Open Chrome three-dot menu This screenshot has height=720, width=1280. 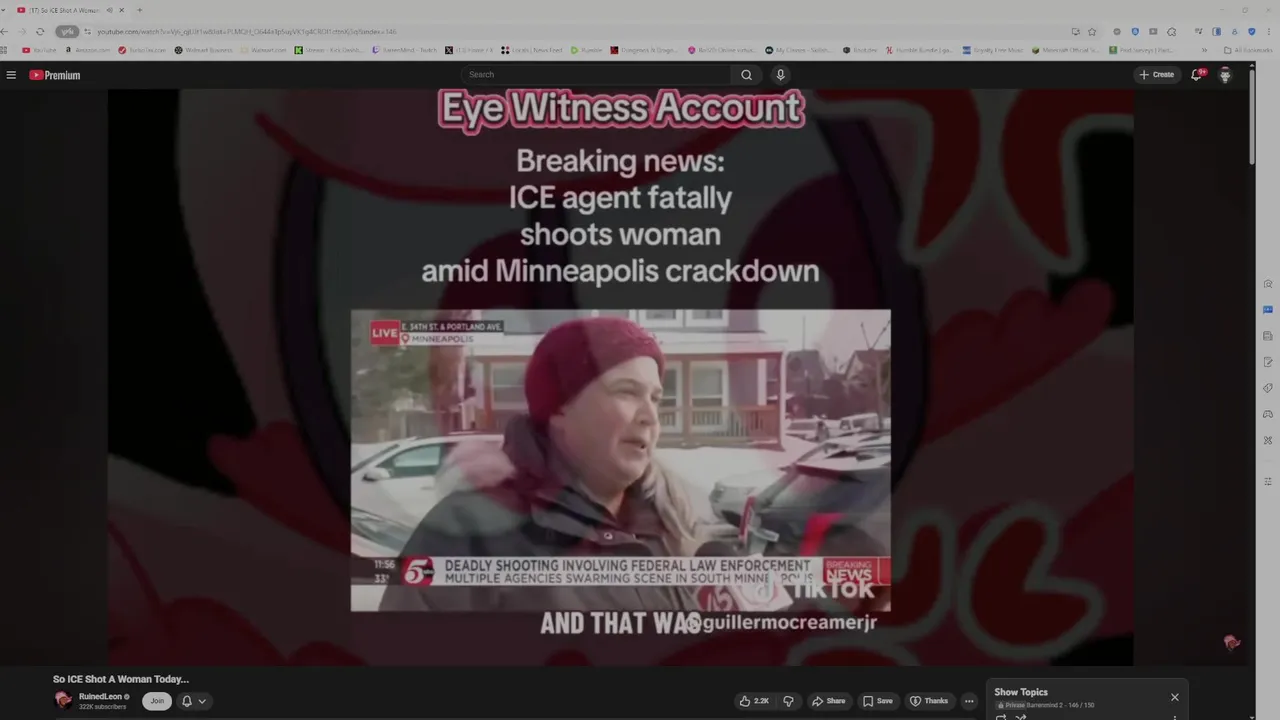tap(1268, 31)
